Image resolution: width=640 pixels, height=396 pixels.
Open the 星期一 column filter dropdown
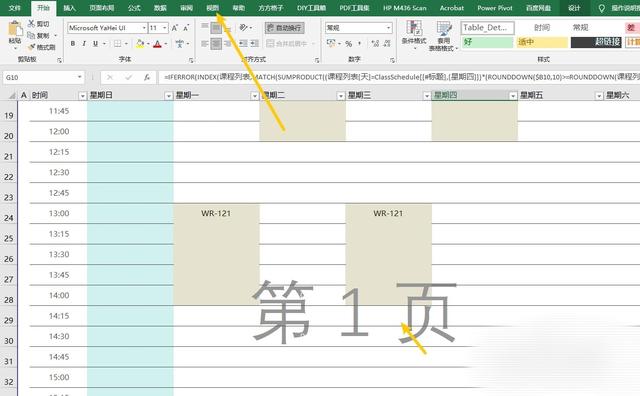(254, 96)
